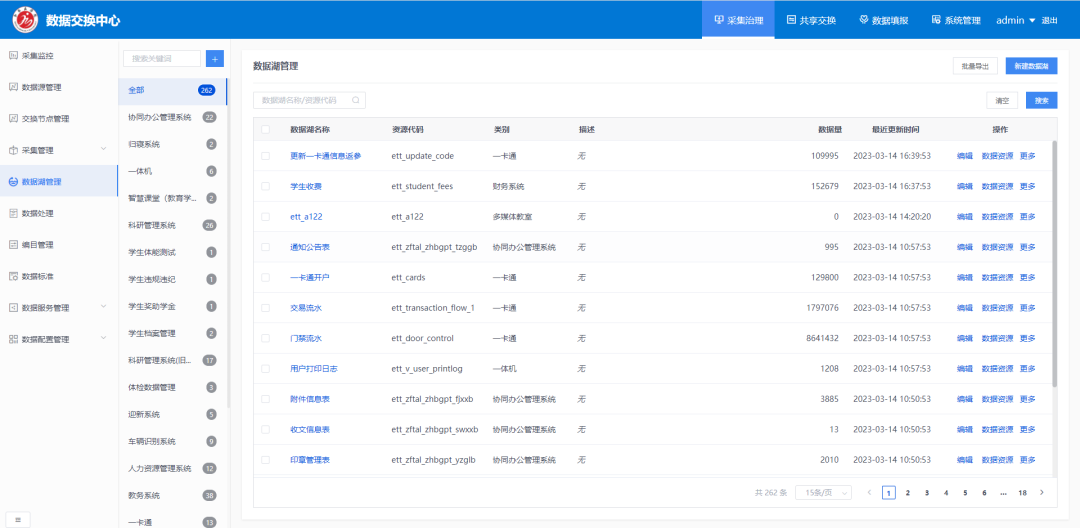Expand the 采集管理 submenu chevron

[x=103, y=149]
